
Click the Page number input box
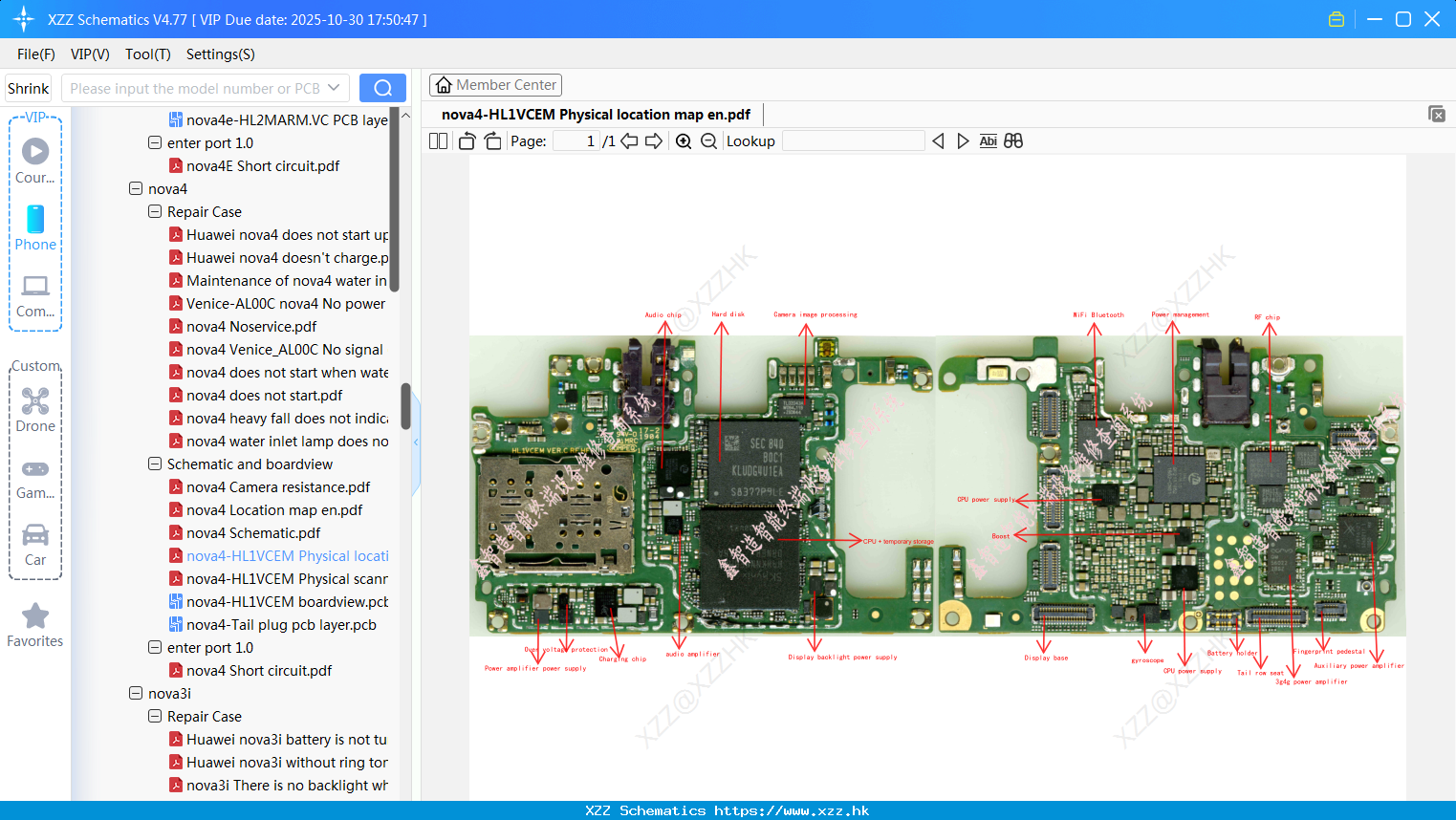576,141
